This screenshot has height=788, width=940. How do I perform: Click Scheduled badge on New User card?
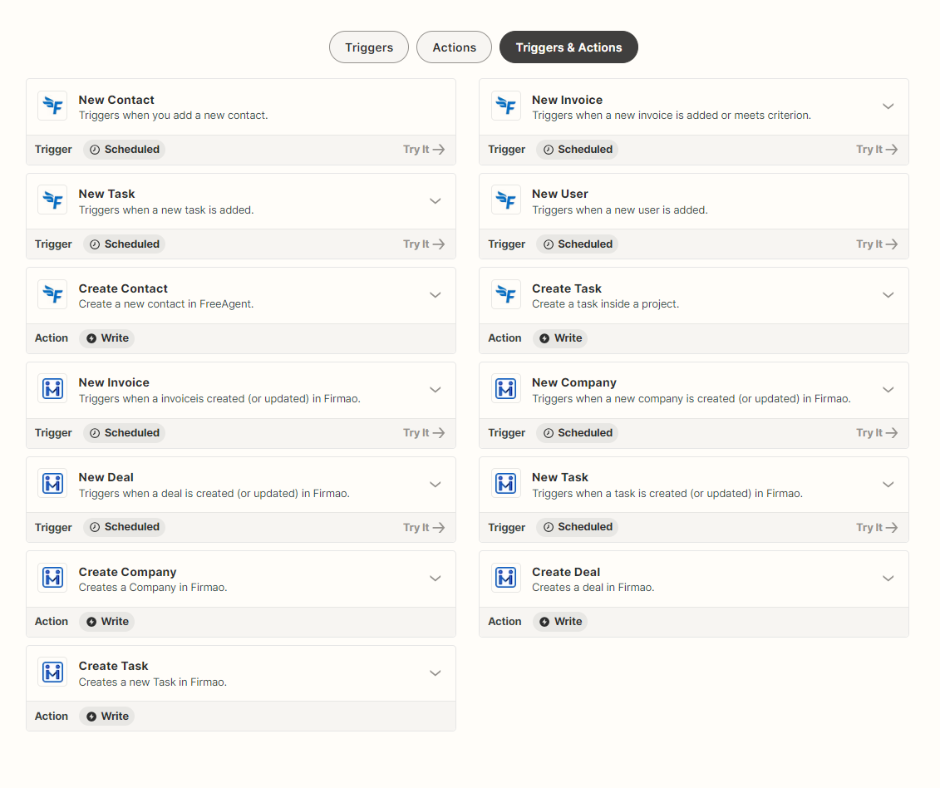[577, 244]
